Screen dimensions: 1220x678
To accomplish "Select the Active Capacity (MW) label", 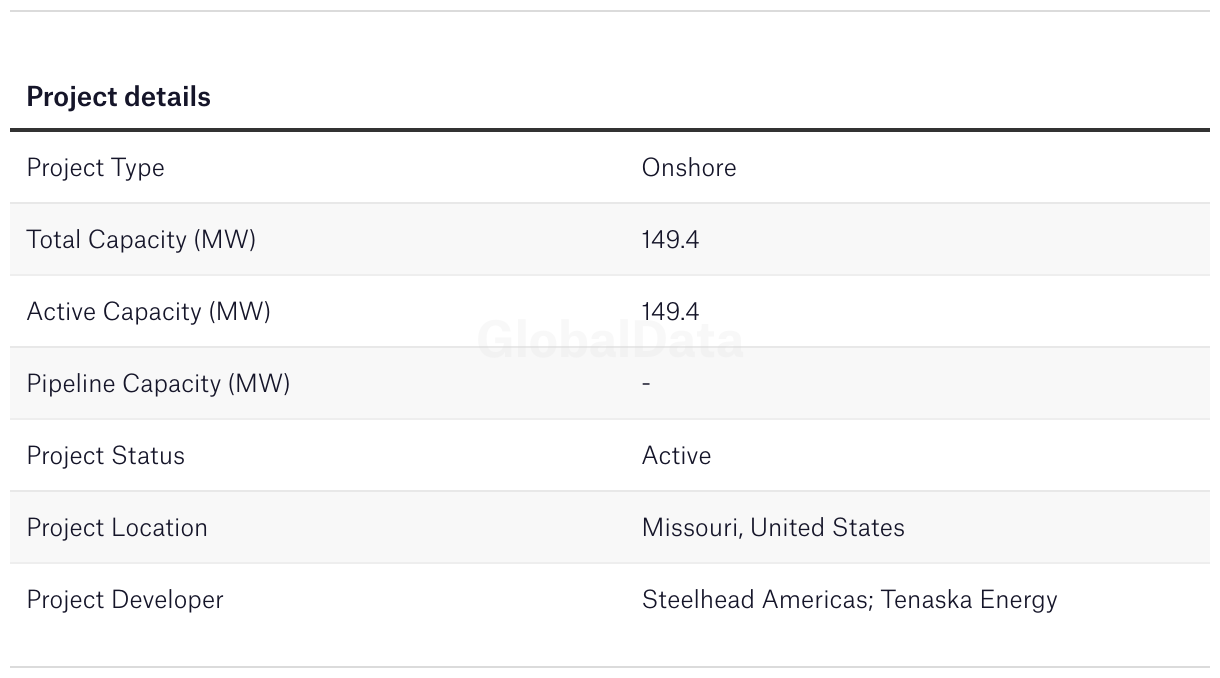I will [148, 311].
